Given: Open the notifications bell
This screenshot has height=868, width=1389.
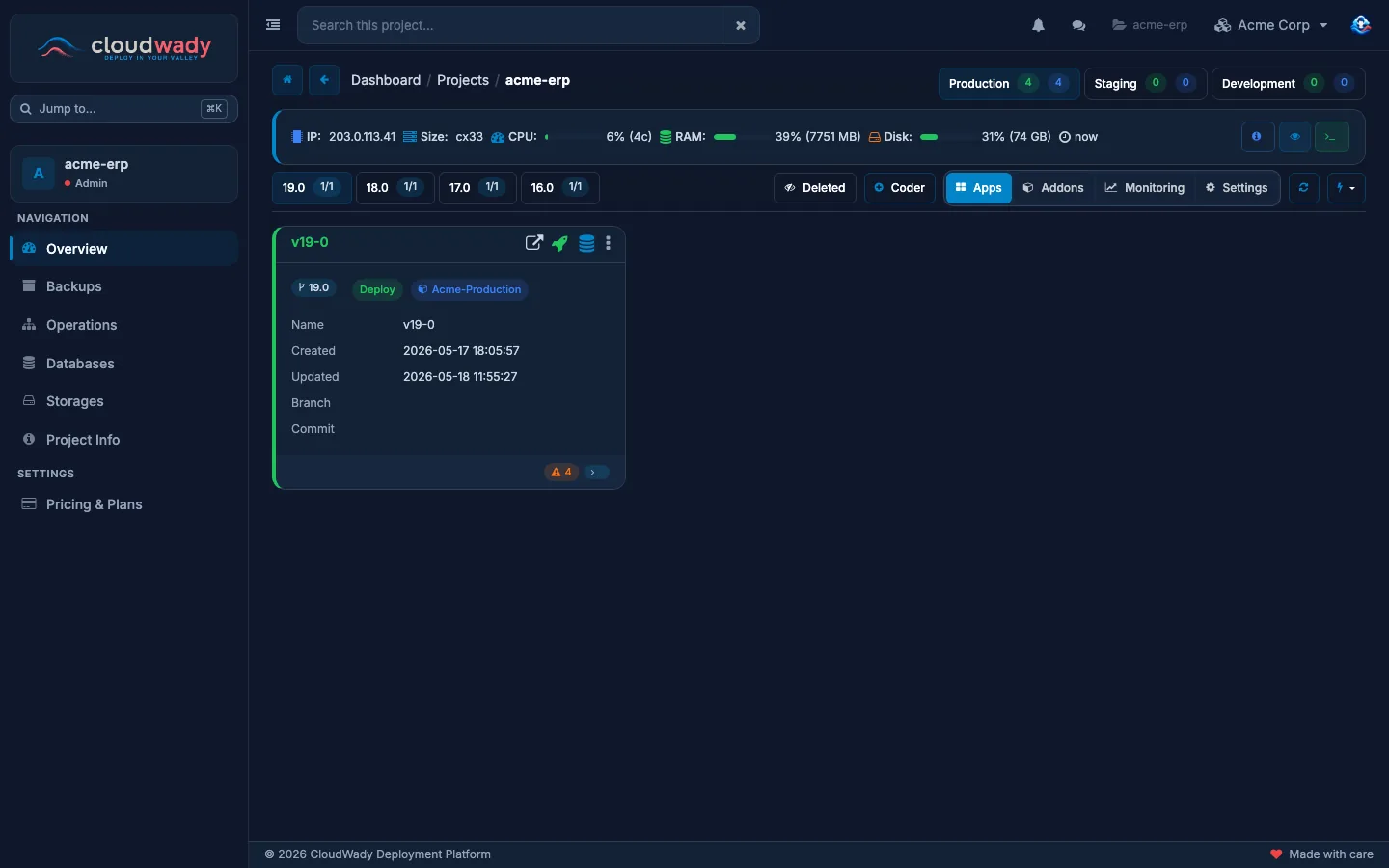Looking at the screenshot, I should click(1038, 25).
